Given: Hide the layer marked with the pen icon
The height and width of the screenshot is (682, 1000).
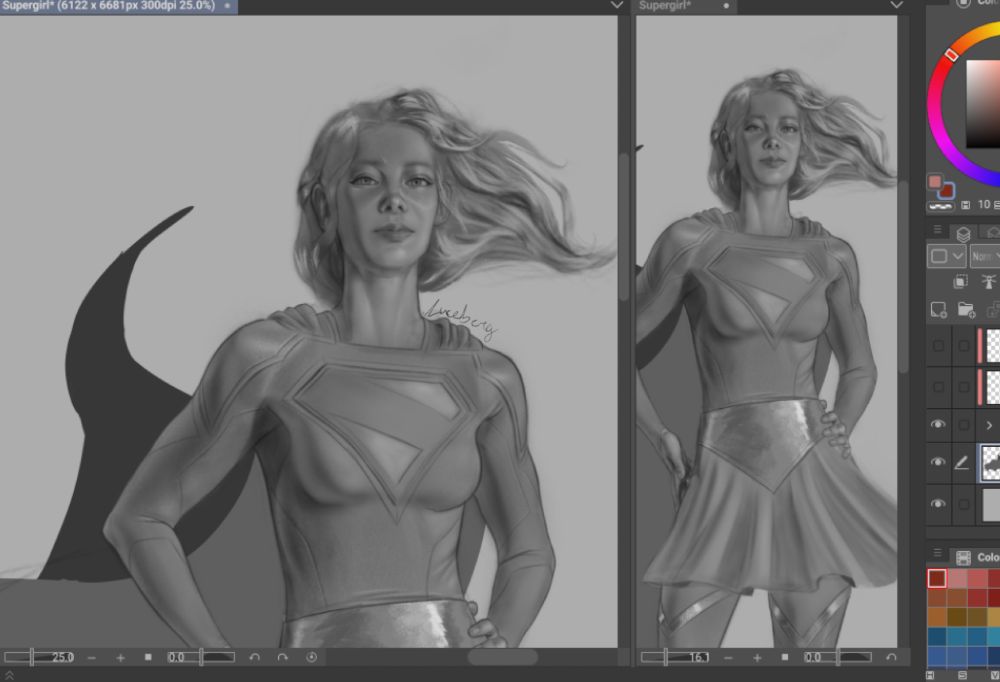Looking at the screenshot, I should click(x=938, y=463).
